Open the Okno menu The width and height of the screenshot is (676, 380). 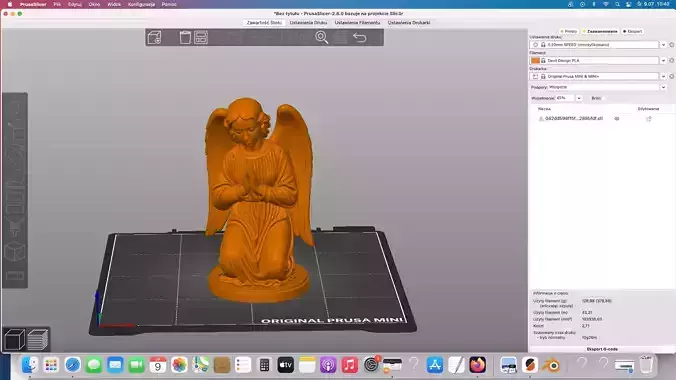(94, 4)
